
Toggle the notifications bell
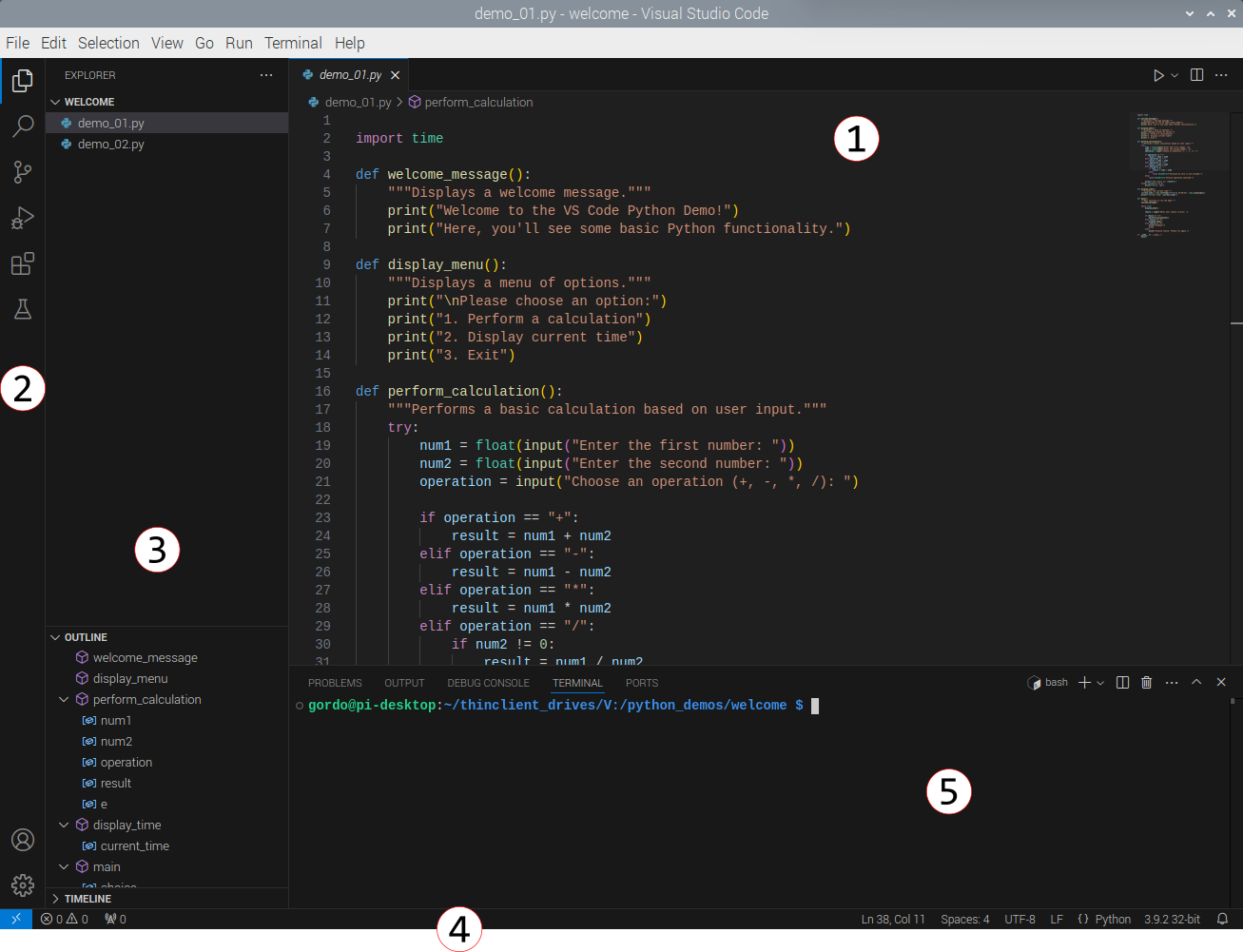tap(1222, 919)
